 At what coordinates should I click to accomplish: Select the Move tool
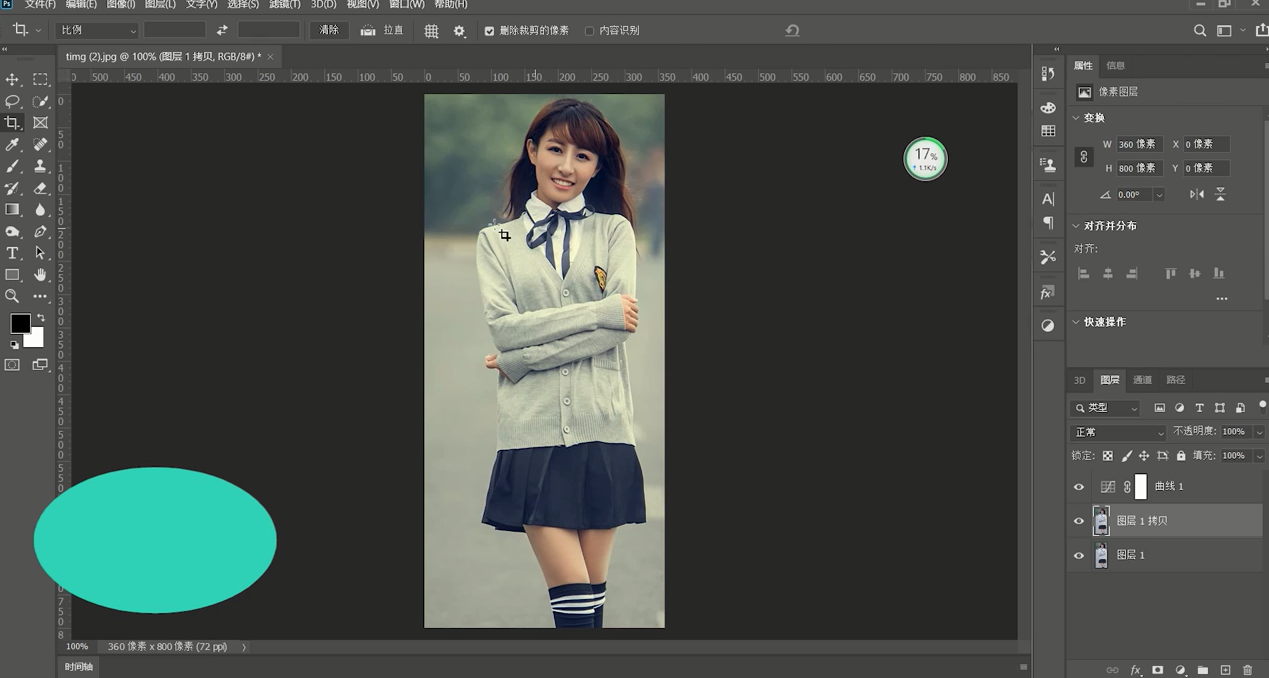click(12, 79)
